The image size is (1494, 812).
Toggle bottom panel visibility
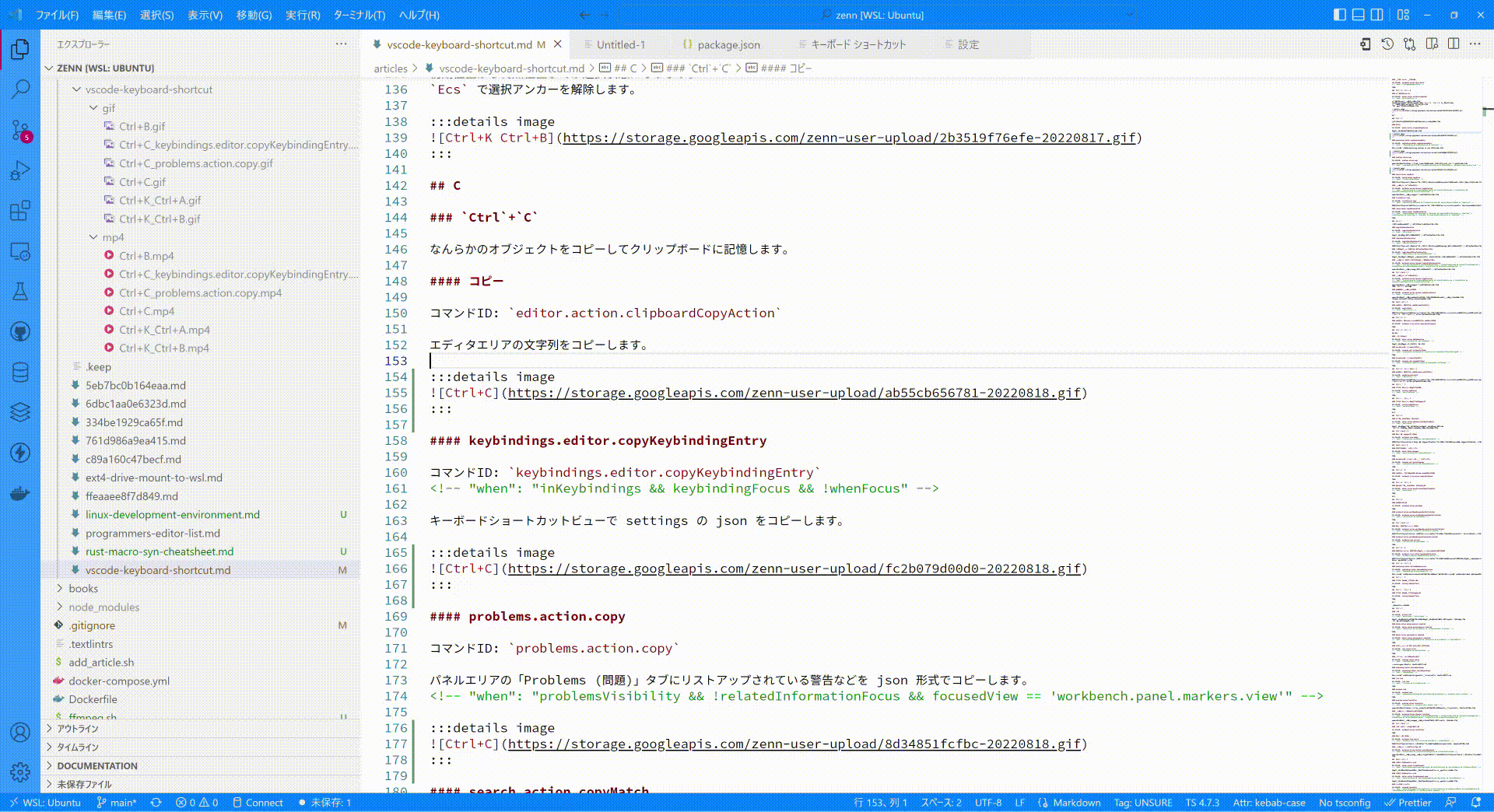point(1358,15)
